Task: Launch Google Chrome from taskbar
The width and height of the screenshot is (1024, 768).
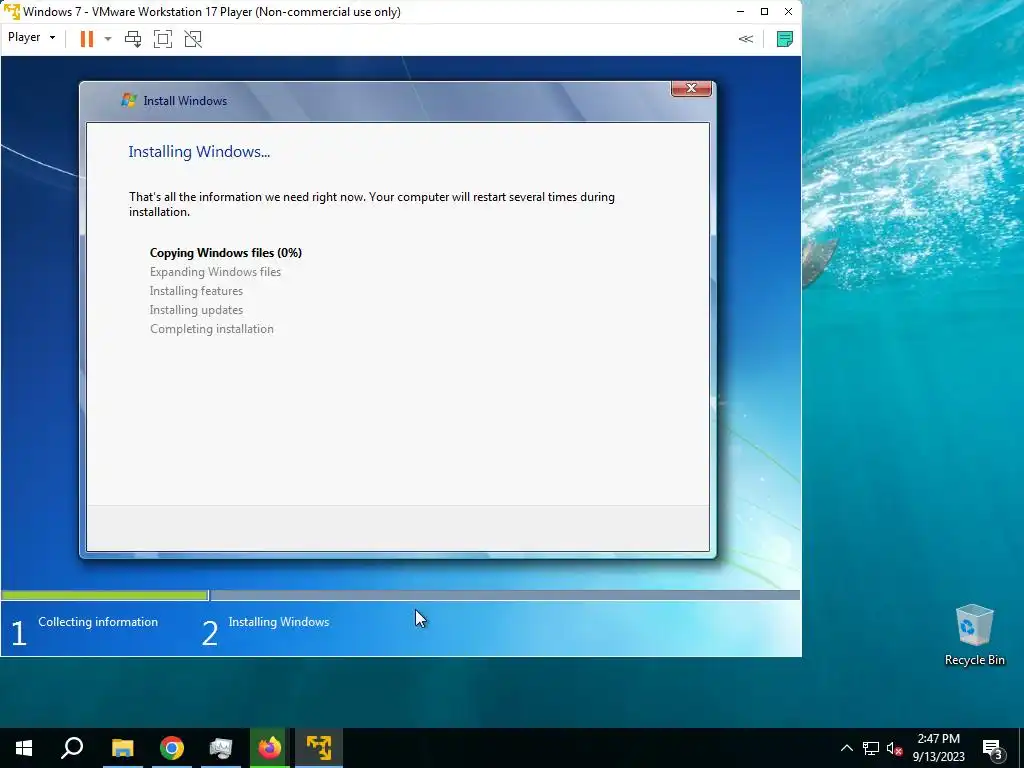Action: (172, 748)
